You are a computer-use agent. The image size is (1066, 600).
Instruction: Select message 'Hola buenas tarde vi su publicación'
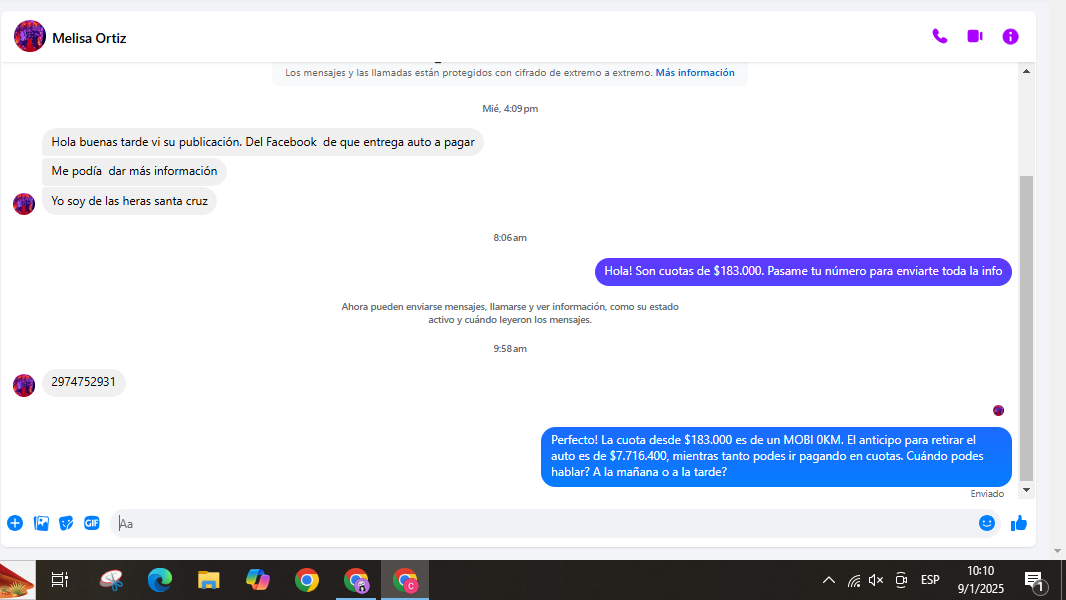262,142
